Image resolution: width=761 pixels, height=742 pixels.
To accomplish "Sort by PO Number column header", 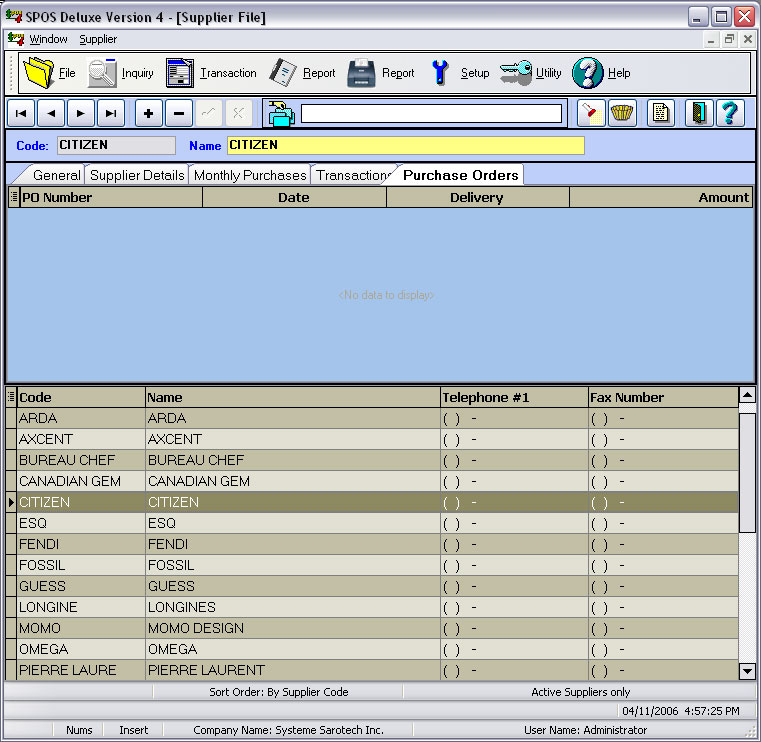I will [x=111, y=198].
